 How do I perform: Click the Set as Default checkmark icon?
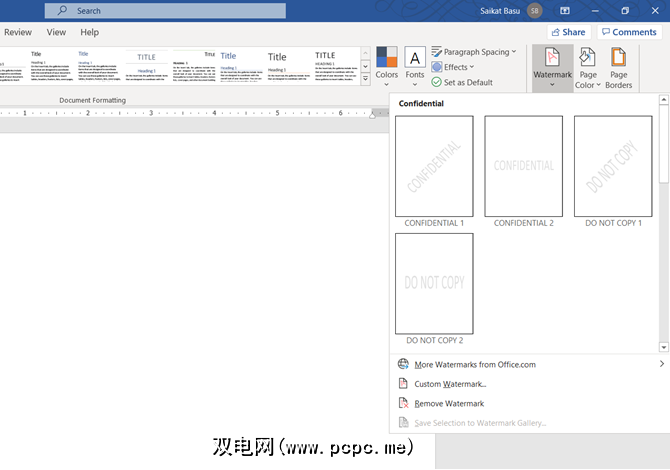point(437,83)
